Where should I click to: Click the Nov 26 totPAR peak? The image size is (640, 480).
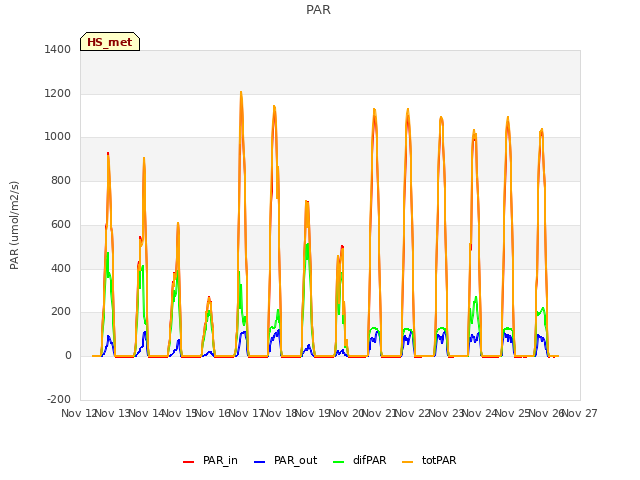[x=542, y=130]
